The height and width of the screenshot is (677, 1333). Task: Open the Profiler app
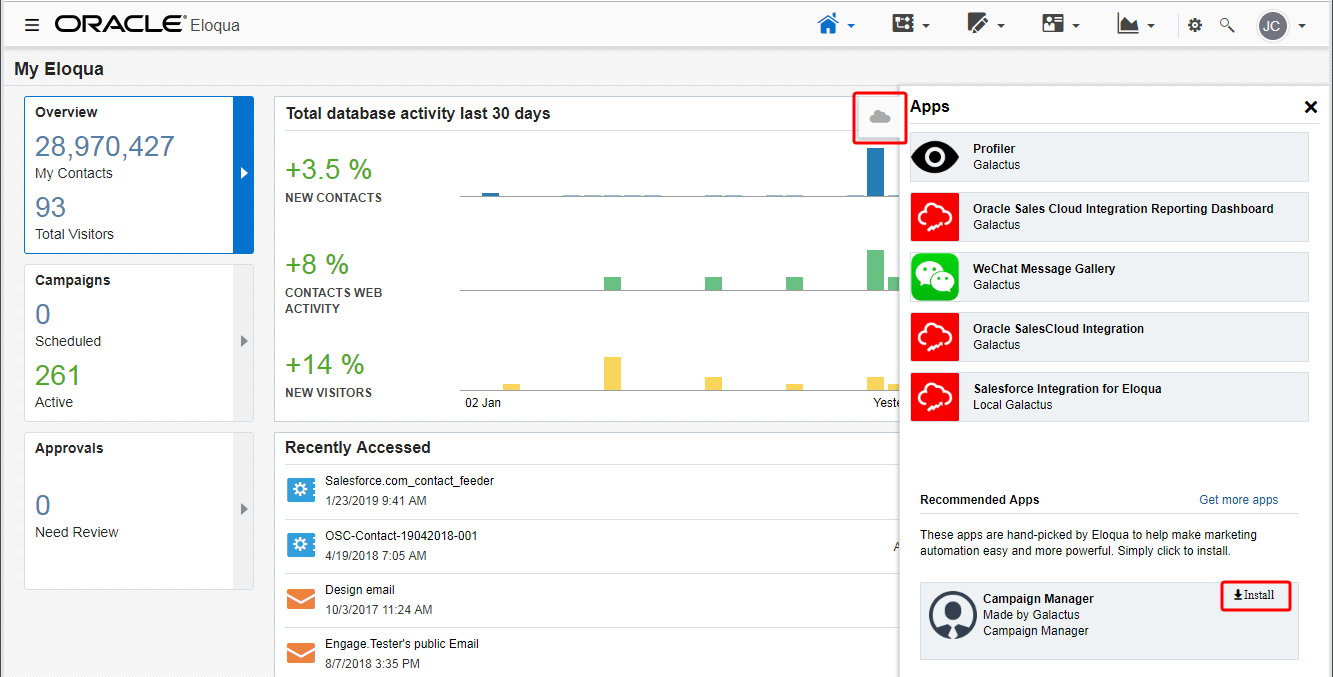1109,157
